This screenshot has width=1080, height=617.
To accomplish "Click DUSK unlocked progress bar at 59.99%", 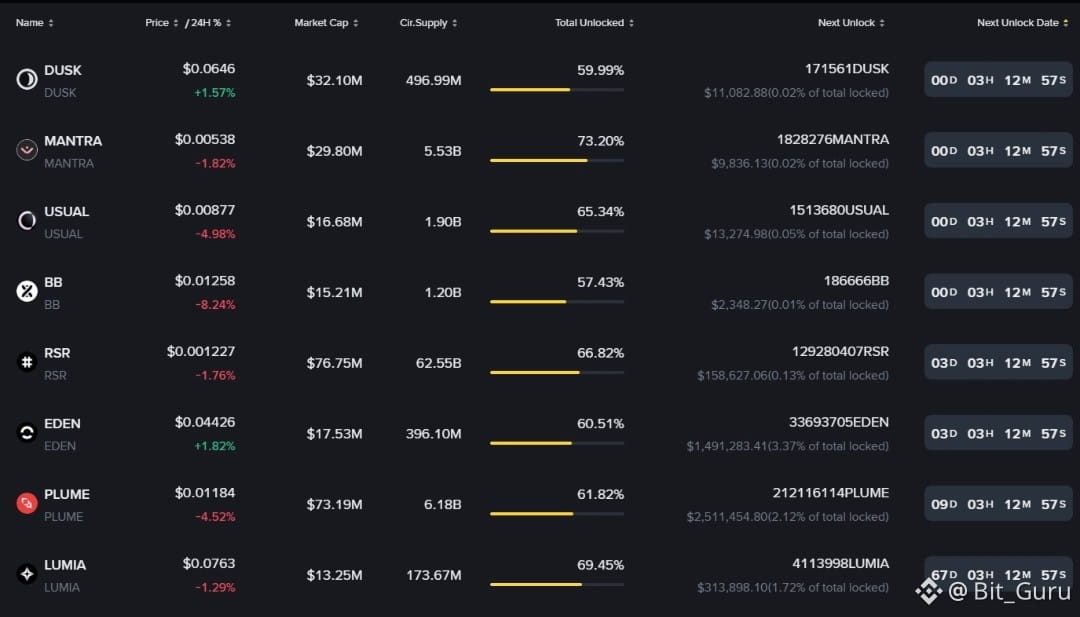I will click(557, 90).
